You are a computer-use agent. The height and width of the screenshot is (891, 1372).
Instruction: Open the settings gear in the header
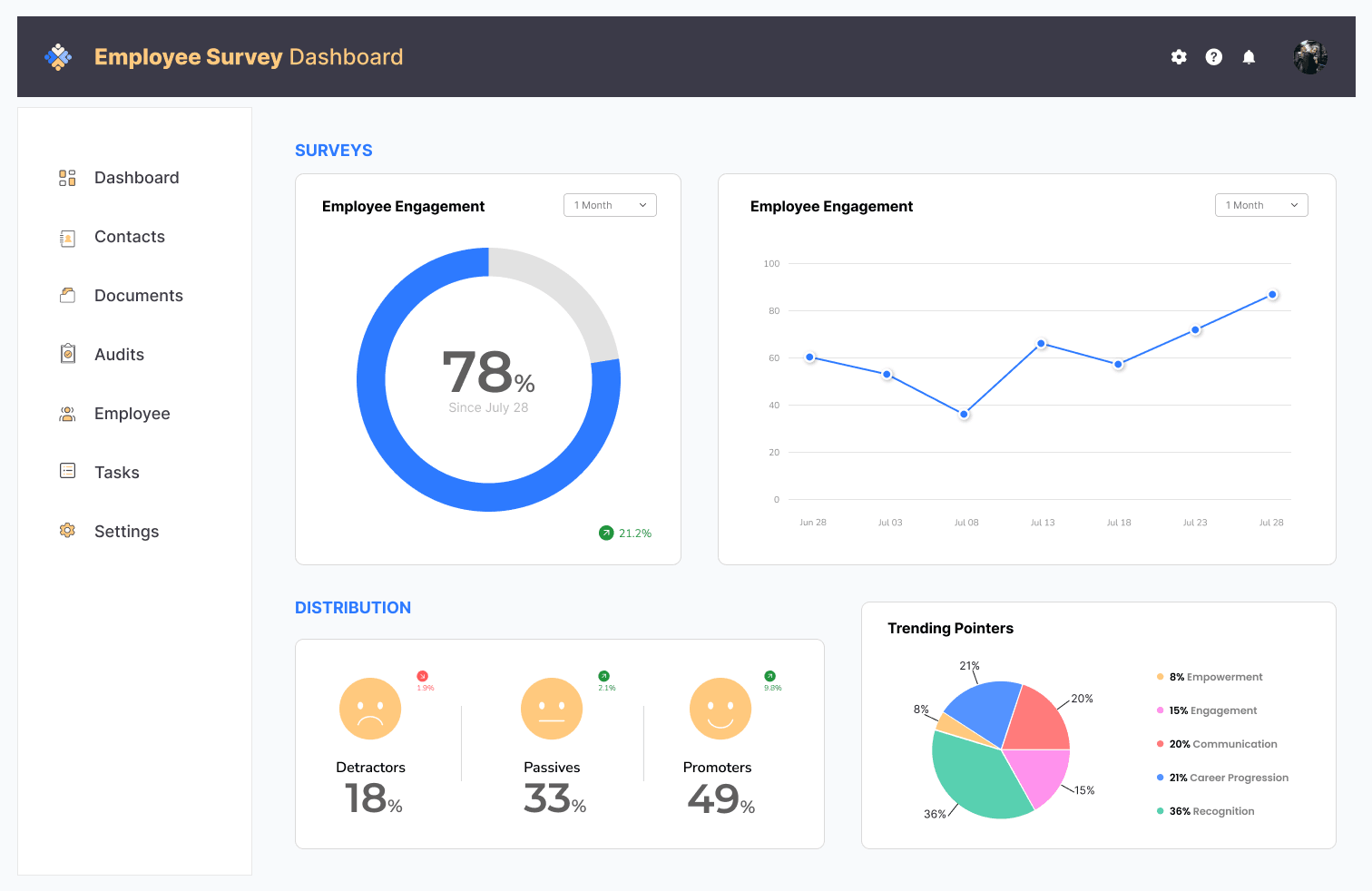[x=1178, y=56]
